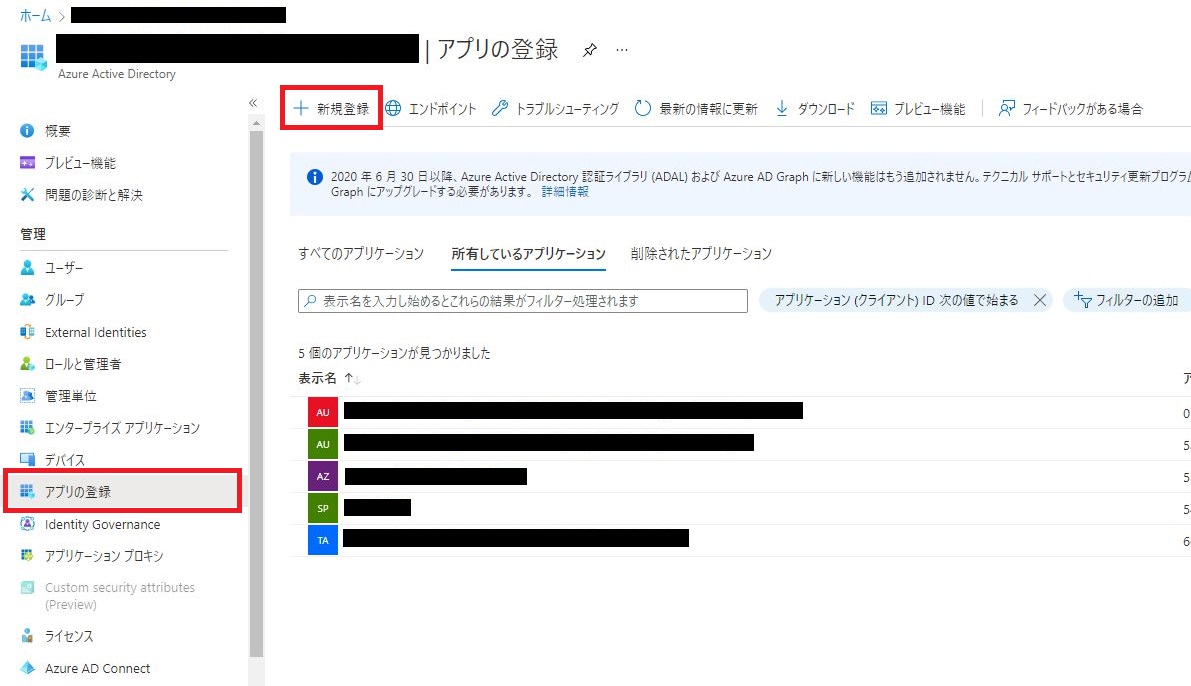
Task: Click フィードバックがある場合 person icon
Action: 1006,108
